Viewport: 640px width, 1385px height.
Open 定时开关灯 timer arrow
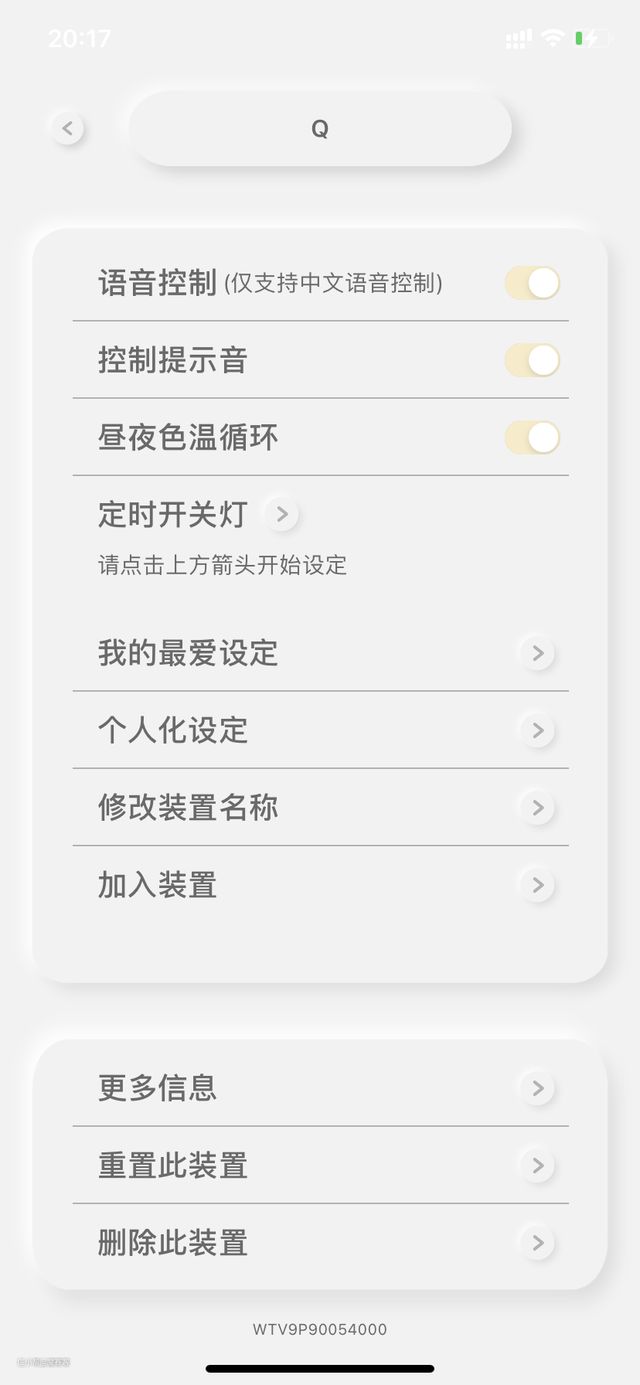[282, 515]
